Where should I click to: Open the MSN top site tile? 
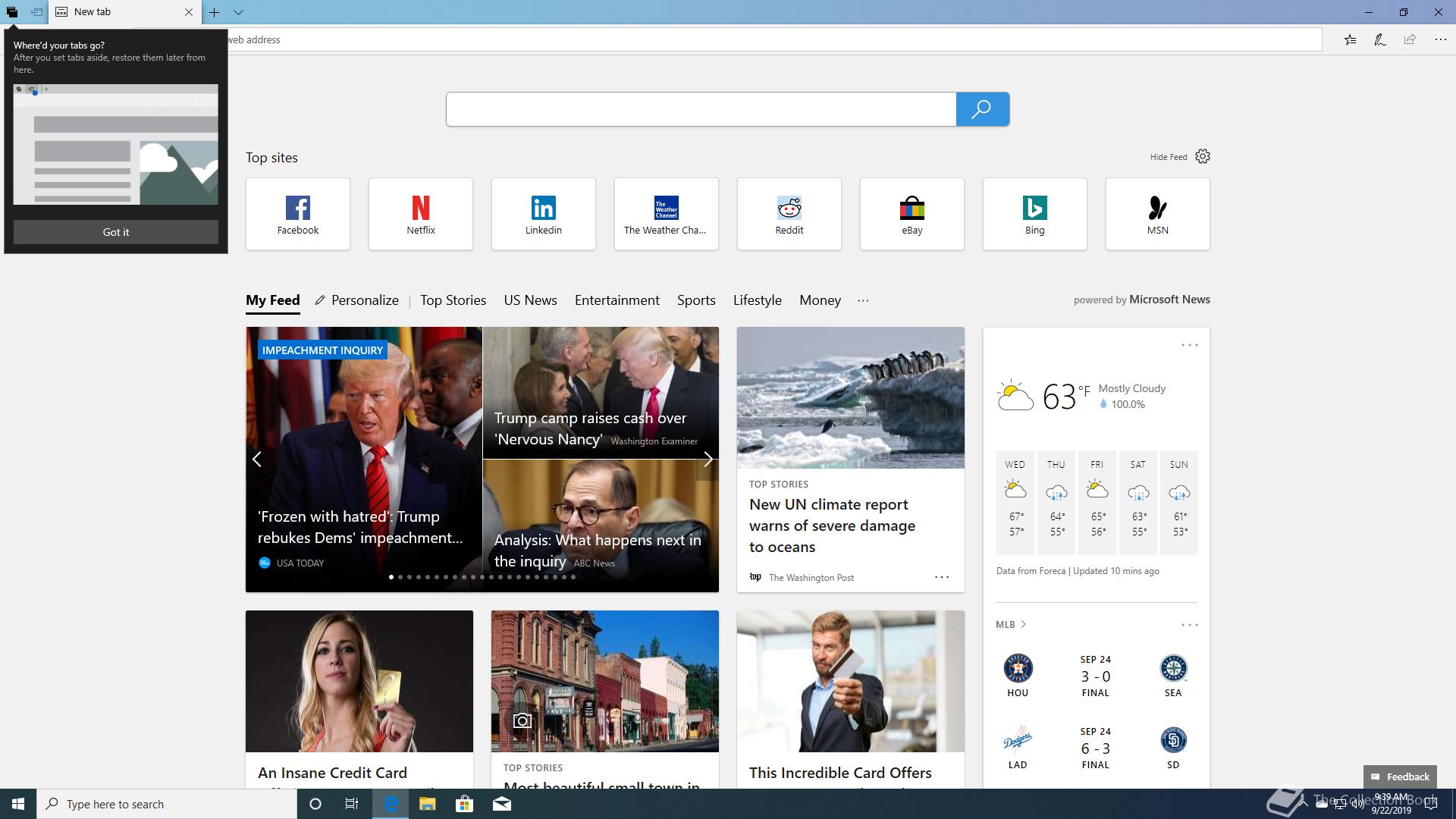[x=1158, y=214]
